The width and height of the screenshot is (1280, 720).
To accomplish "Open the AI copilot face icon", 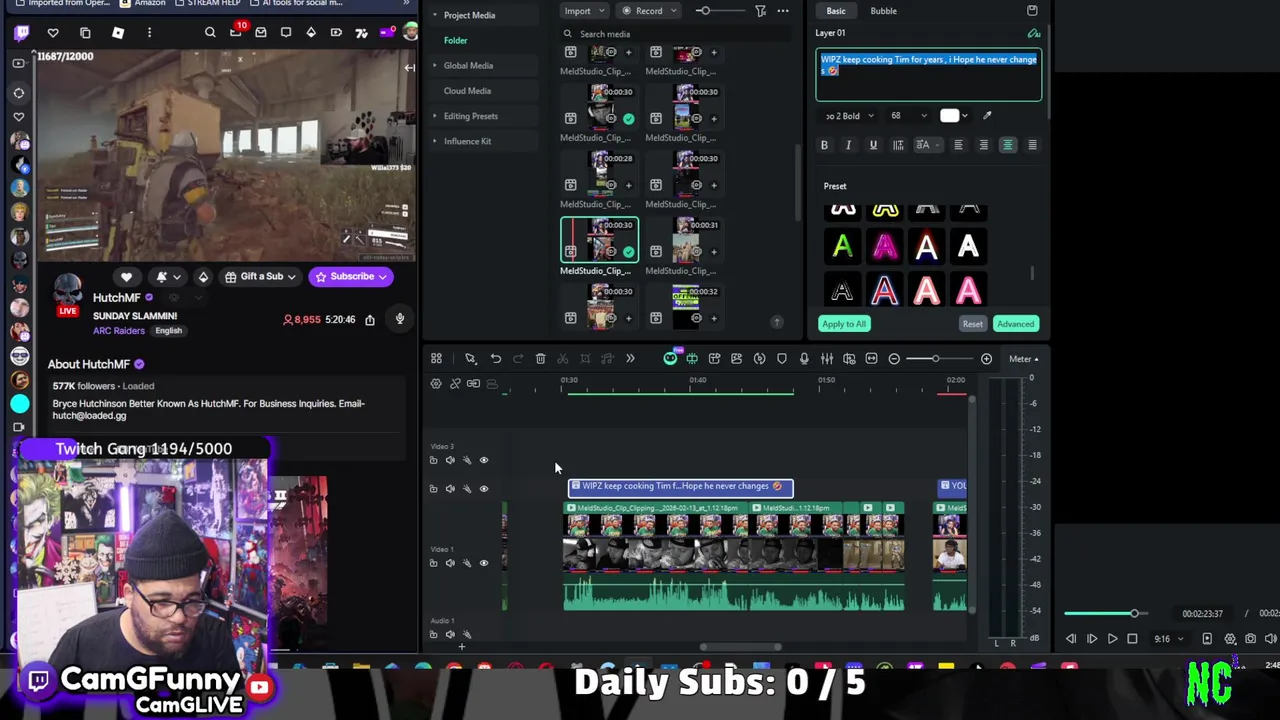I will [x=670, y=359].
